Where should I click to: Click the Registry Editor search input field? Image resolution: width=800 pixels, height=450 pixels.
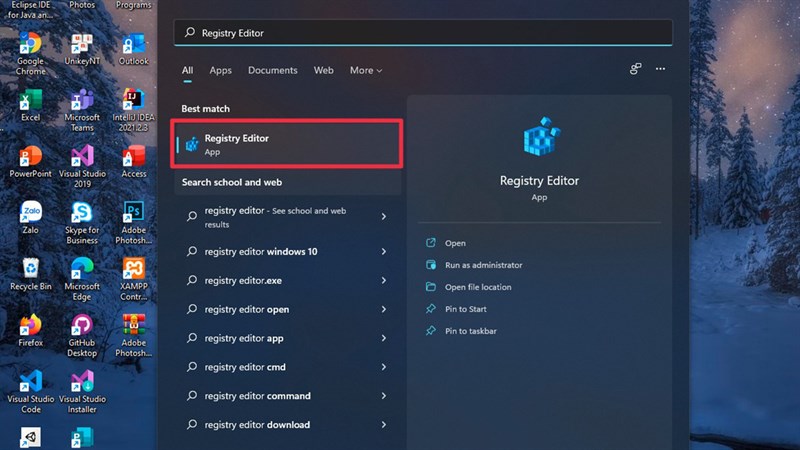coord(423,33)
